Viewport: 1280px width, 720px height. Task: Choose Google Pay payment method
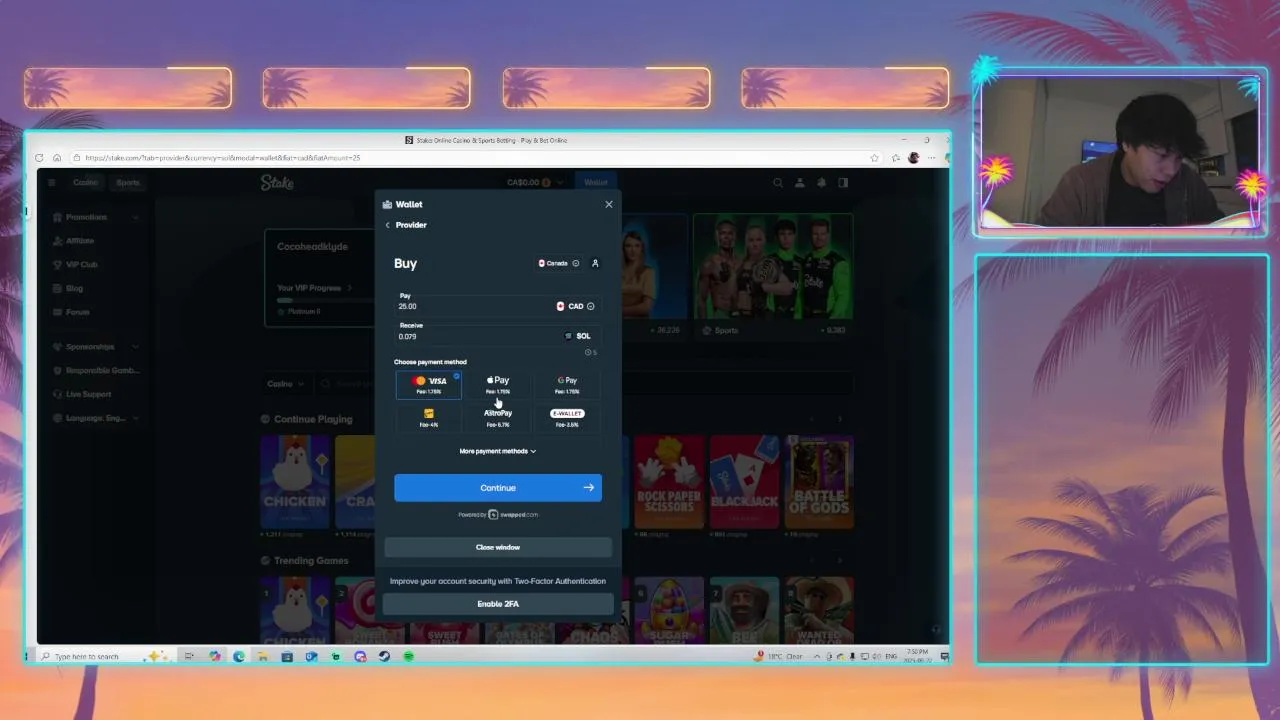coord(567,385)
